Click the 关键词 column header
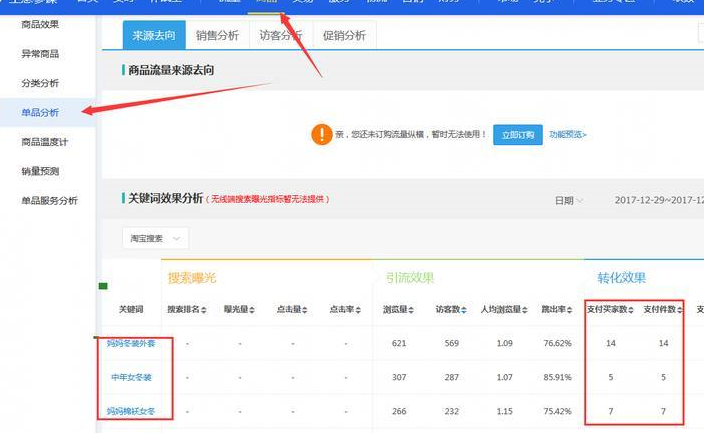The image size is (704, 433). (131, 309)
